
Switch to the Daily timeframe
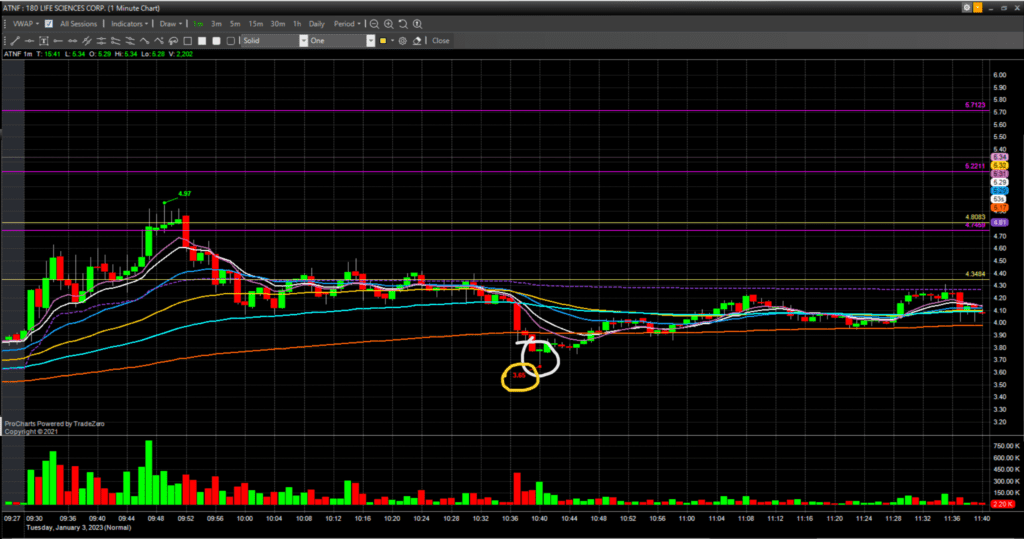coord(316,23)
